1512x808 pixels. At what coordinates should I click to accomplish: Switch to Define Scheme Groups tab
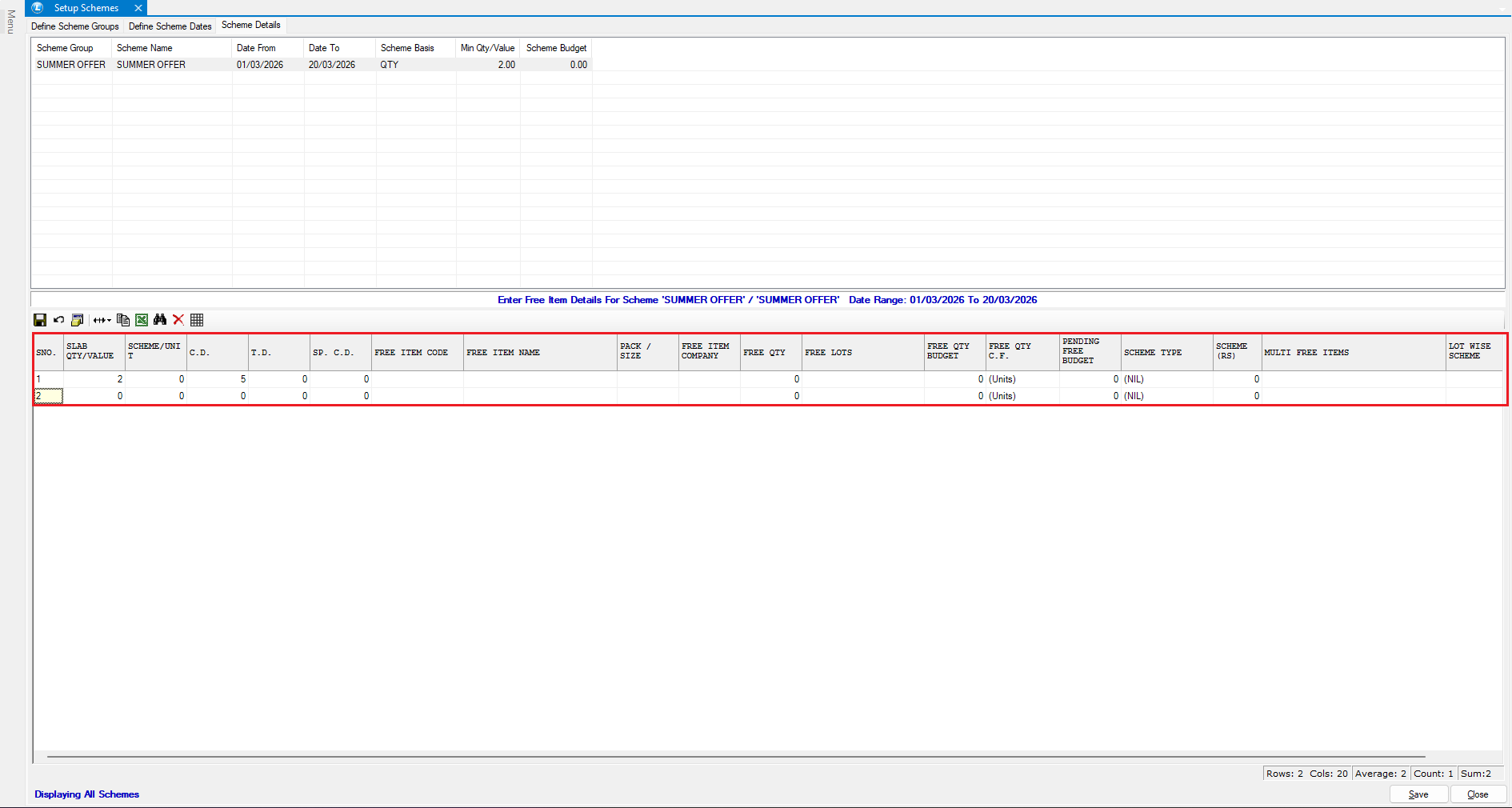pyautogui.click(x=75, y=26)
